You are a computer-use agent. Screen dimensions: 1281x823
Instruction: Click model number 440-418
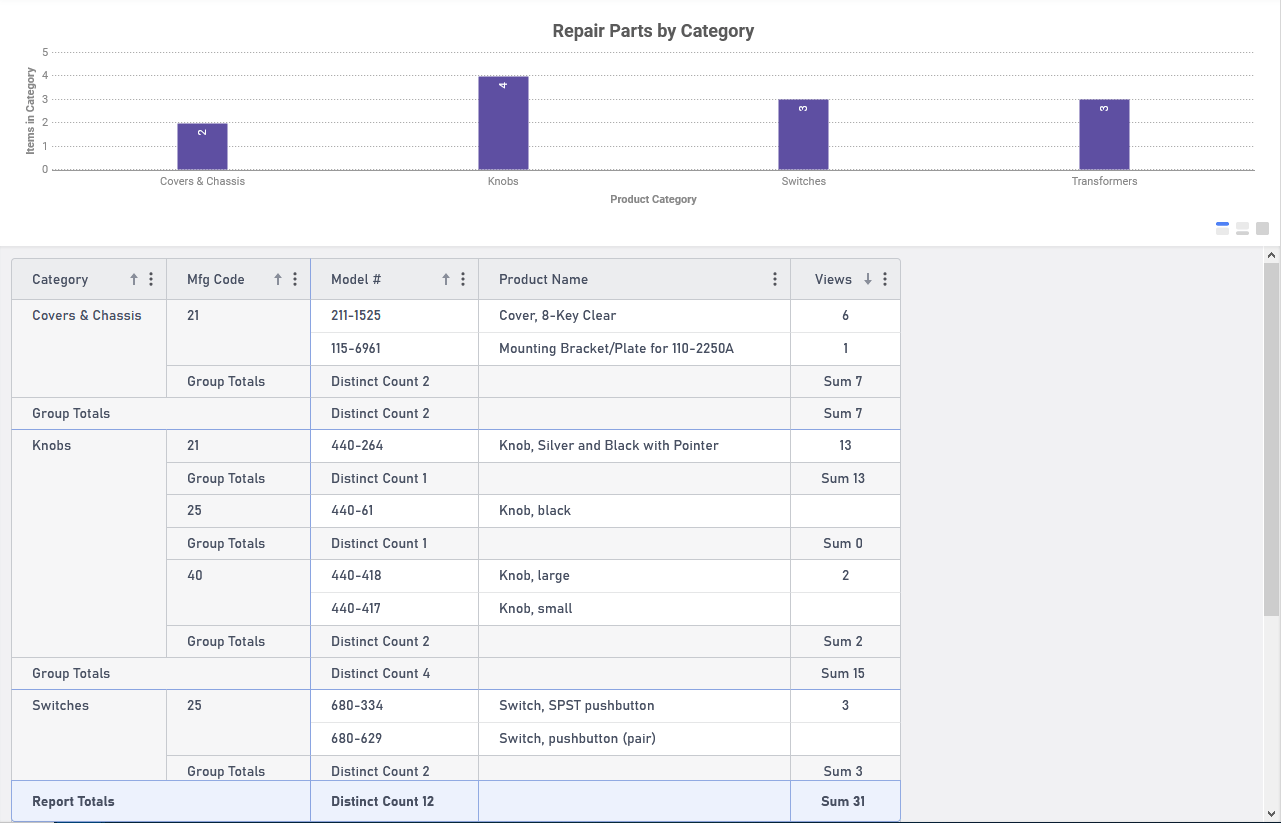click(356, 575)
